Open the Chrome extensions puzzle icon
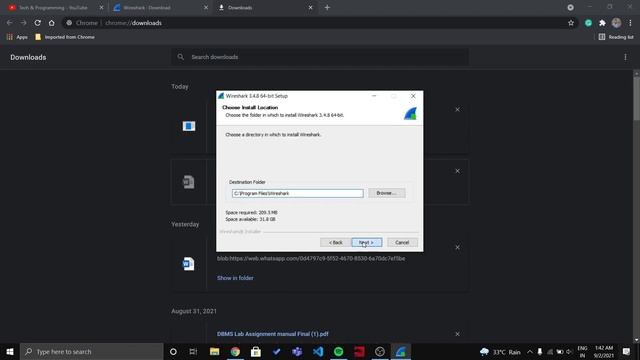Viewport: 640px width, 360px height. [x=602, y=23]
